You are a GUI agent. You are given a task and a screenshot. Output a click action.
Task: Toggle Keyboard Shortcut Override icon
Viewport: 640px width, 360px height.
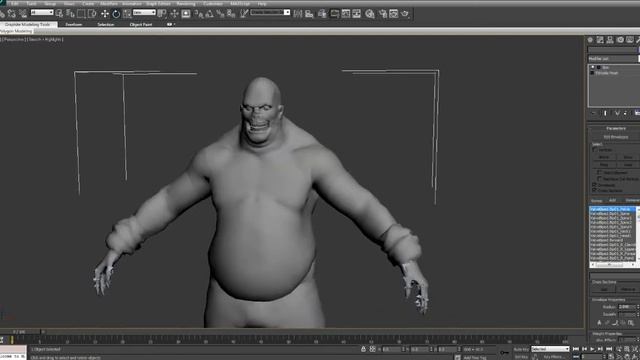(186, 14)
